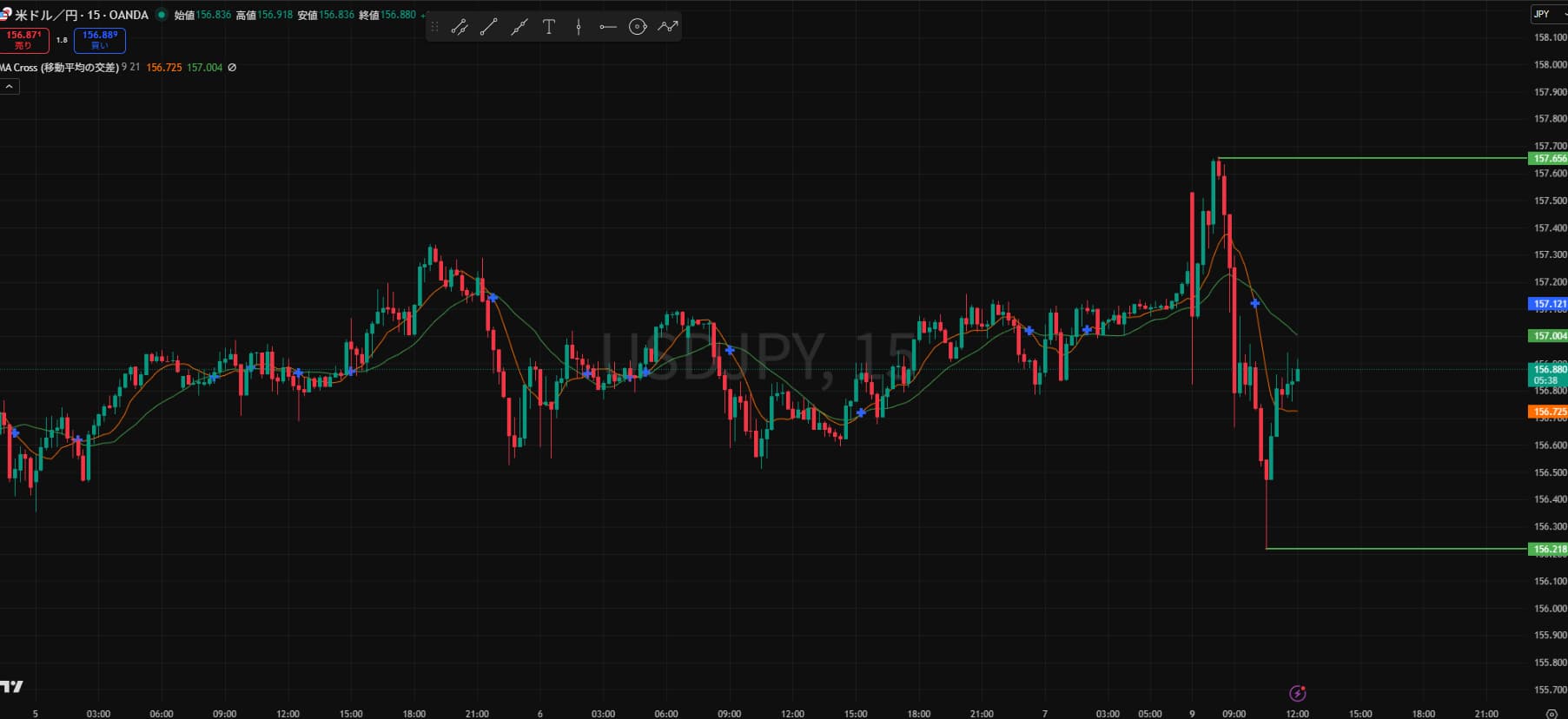Click the blue 156.889 buy button

[100, 40]
